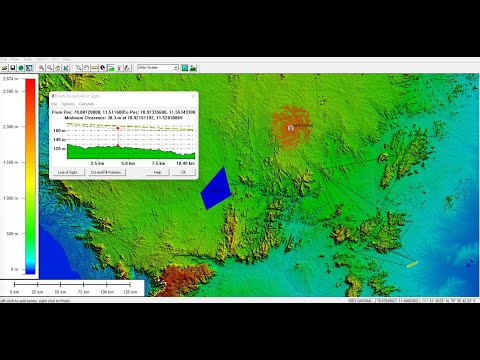Select the Digitizer pencil tool icon
Image resolution: width=480 pixels, height=360 pixels.
[127, 68]
